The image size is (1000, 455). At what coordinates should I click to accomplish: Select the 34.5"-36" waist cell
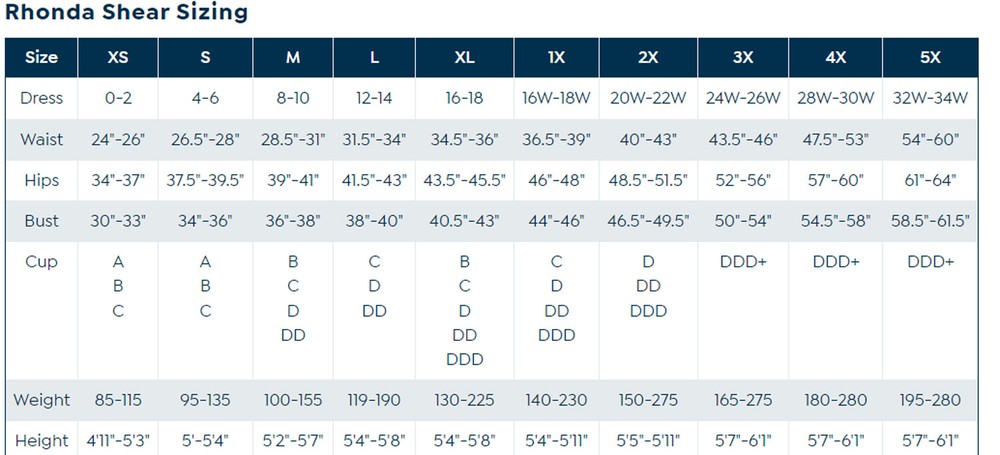464,139
